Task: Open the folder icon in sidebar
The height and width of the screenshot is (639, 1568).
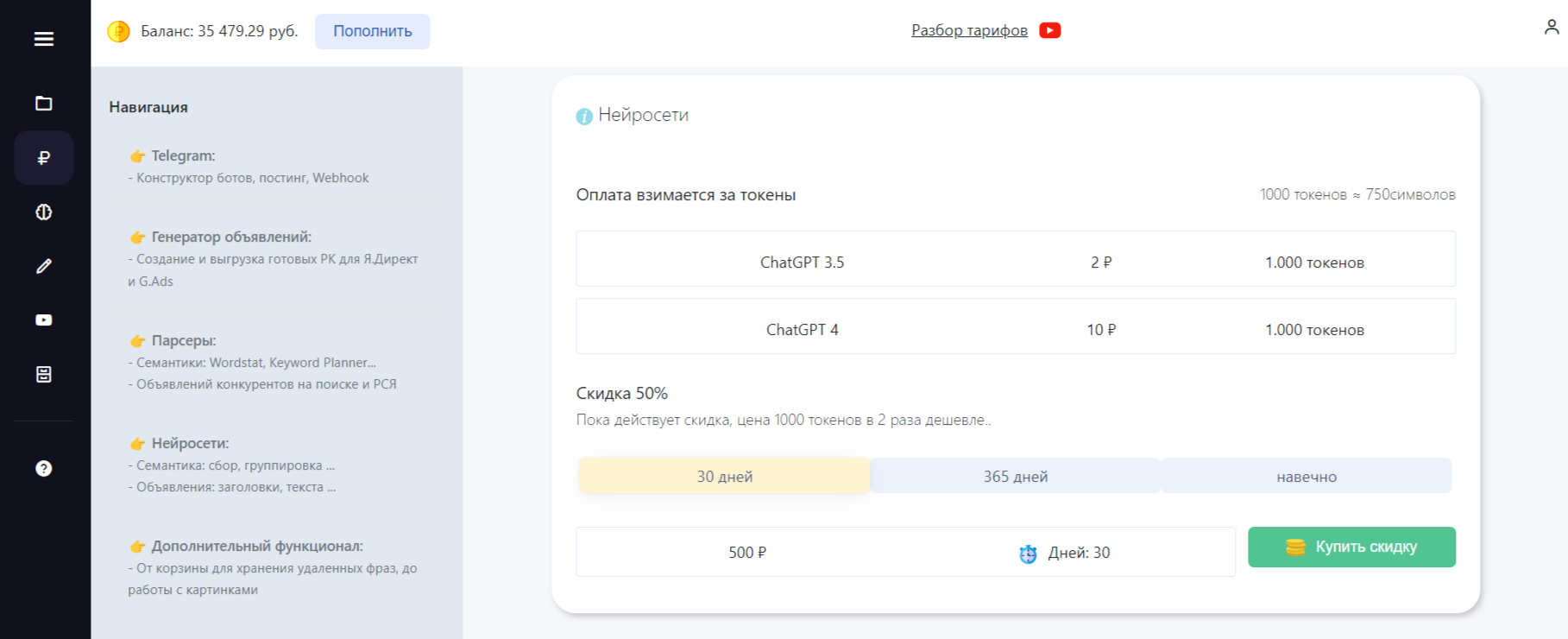Action: [x=44, y=104]
